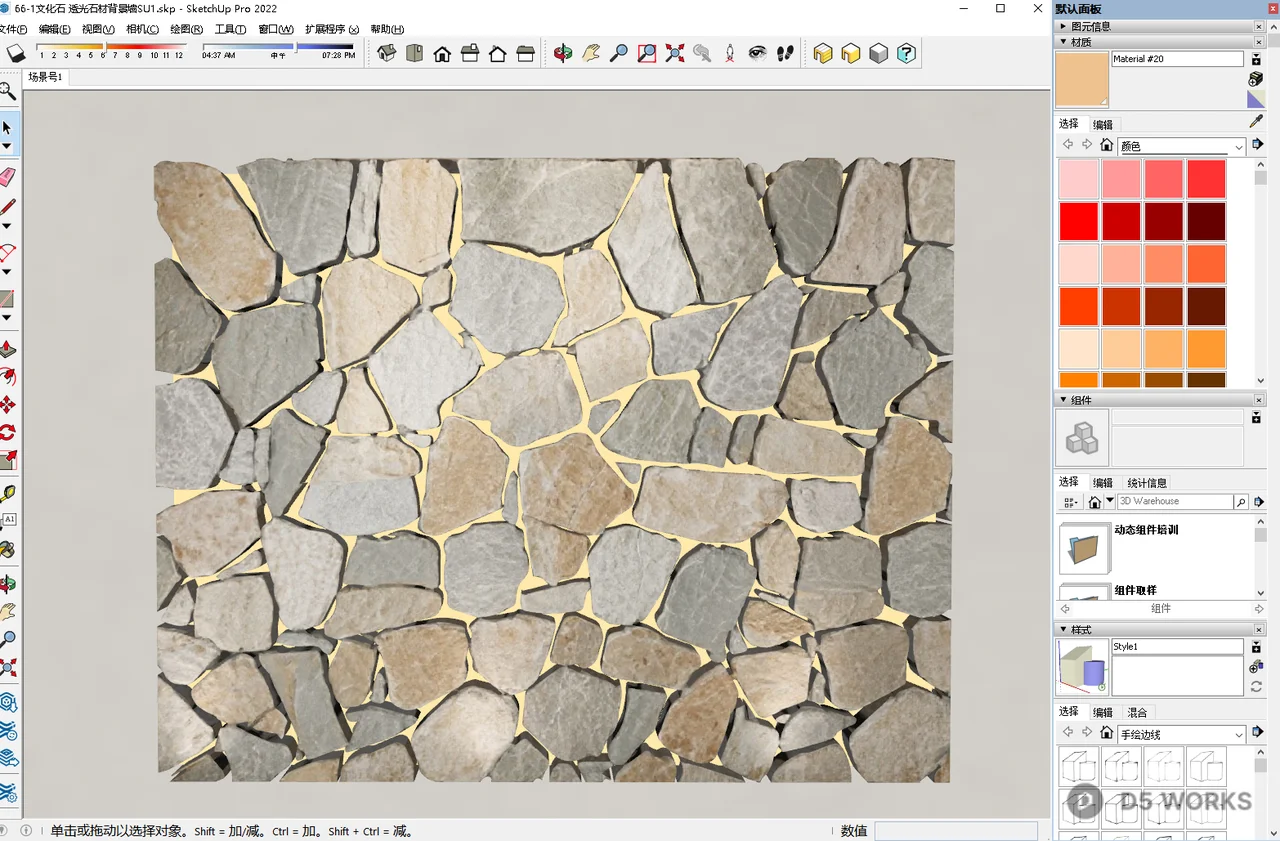The height and width of the screenshot is (841, 1280).
Task: Open the 颜色 material library dropdown
Action: 1182,146
